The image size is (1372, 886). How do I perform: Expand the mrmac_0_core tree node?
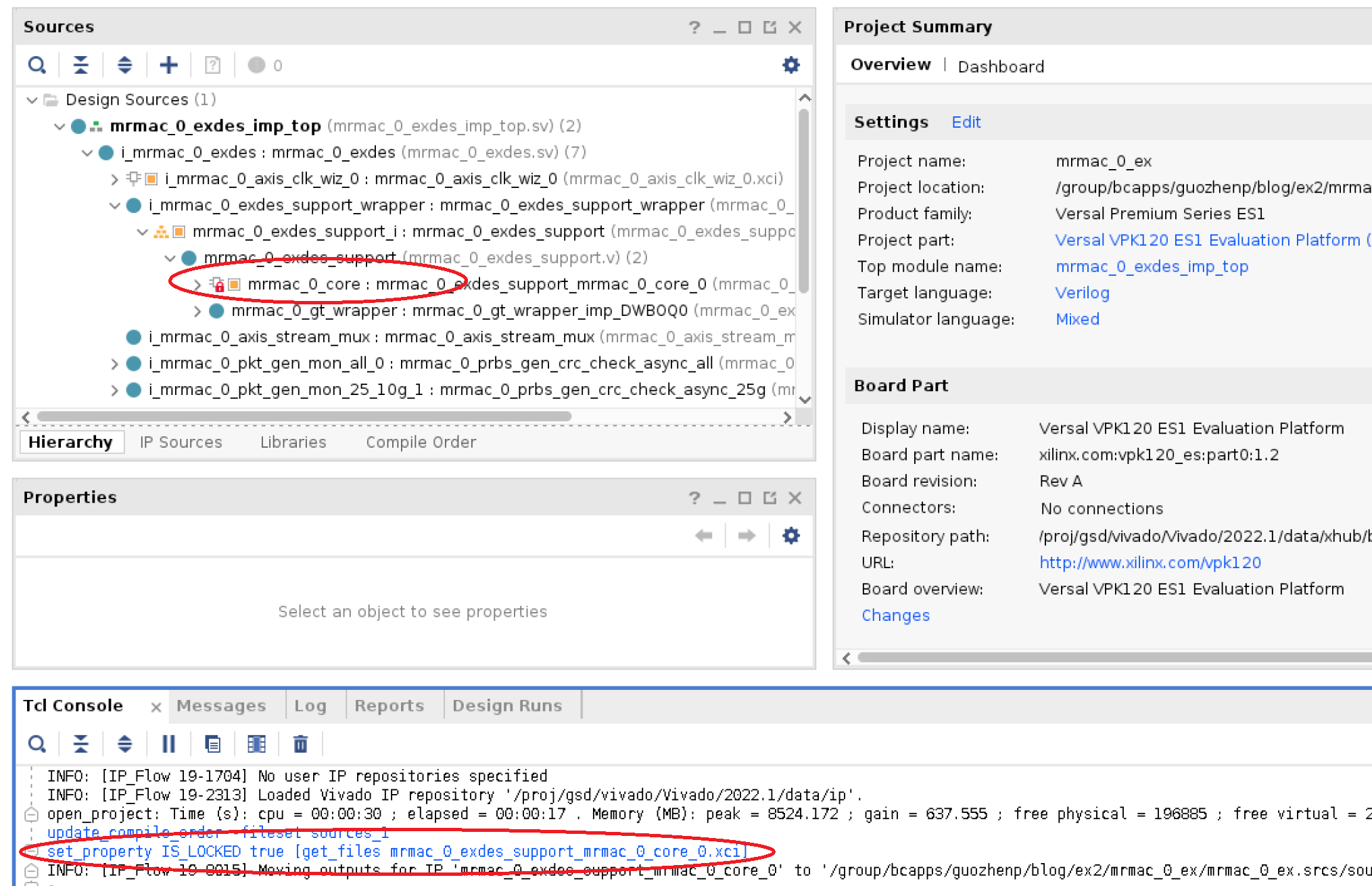(197, 285)
